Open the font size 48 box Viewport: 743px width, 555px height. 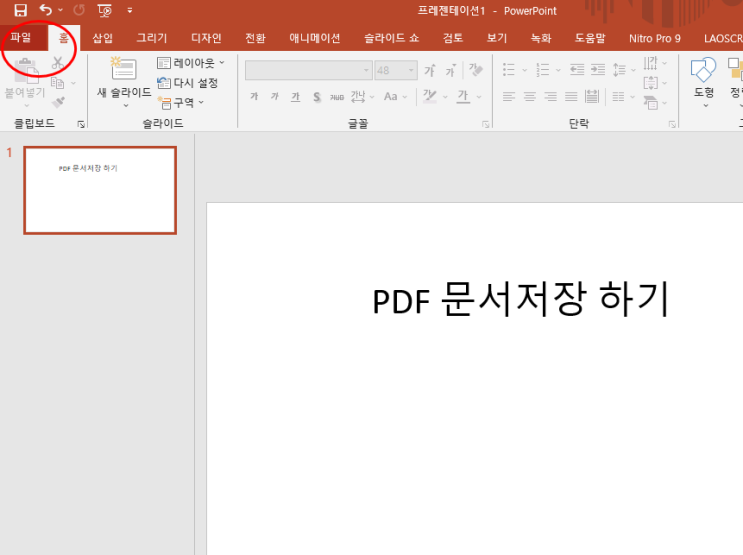396,71
